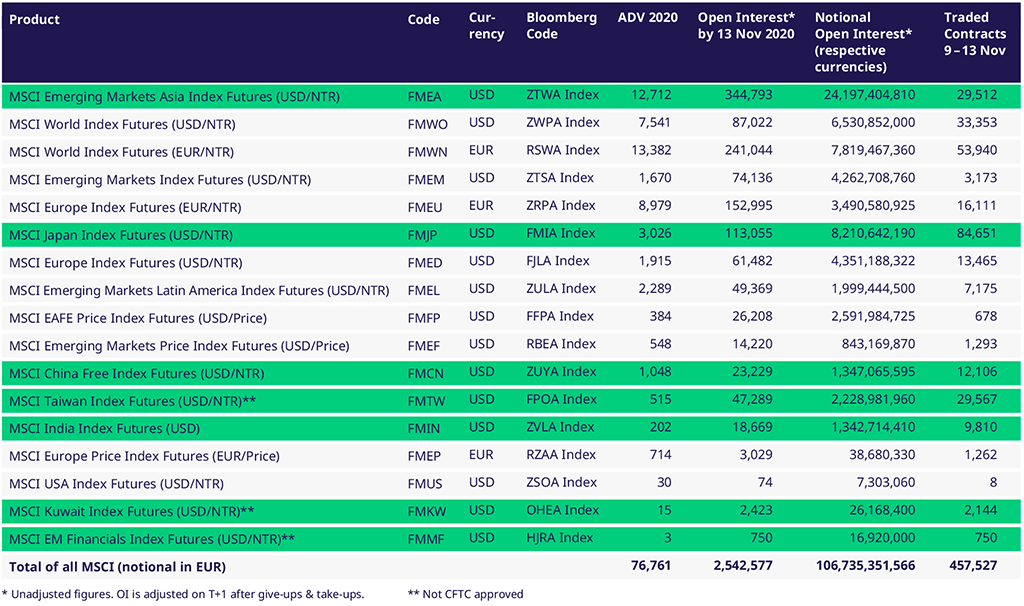The height and width of the screenshot is (606, 1024).
Task: Select MSCI Emerging Markets Asia Index Futures row
Action: [174, 97]
